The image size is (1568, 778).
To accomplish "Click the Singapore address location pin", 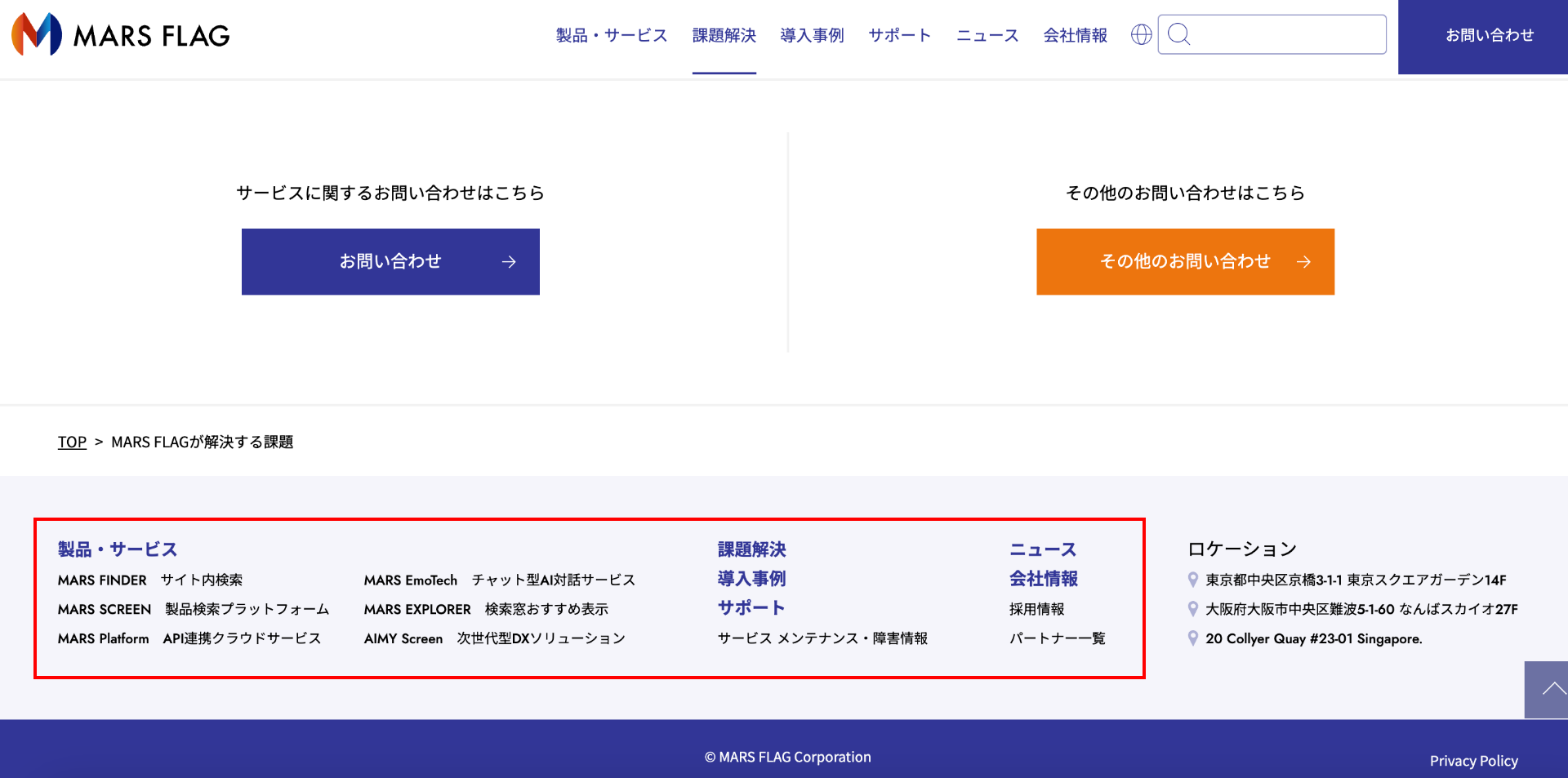I will pyautogui.click(x=1193, y=638).
